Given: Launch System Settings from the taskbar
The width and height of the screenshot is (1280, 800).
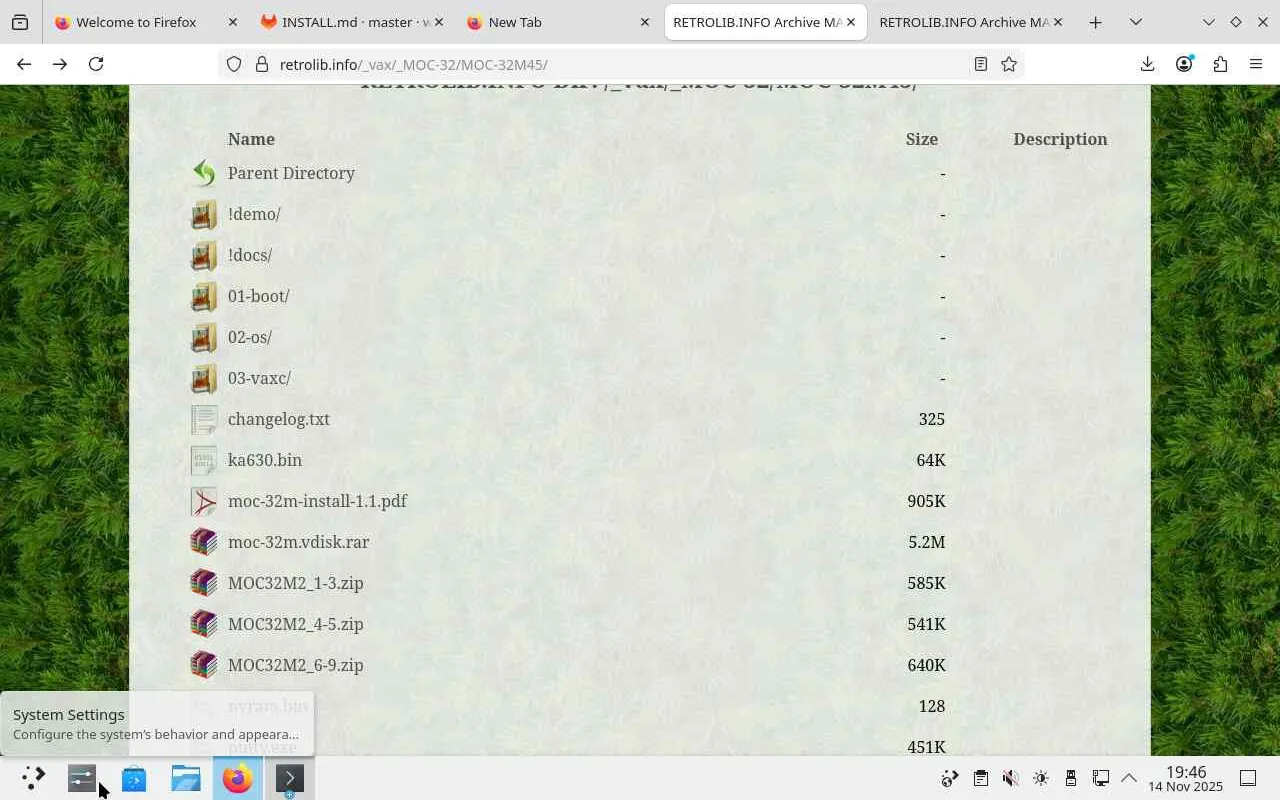Looking at the screenshot, I should [x=82, y=778].
